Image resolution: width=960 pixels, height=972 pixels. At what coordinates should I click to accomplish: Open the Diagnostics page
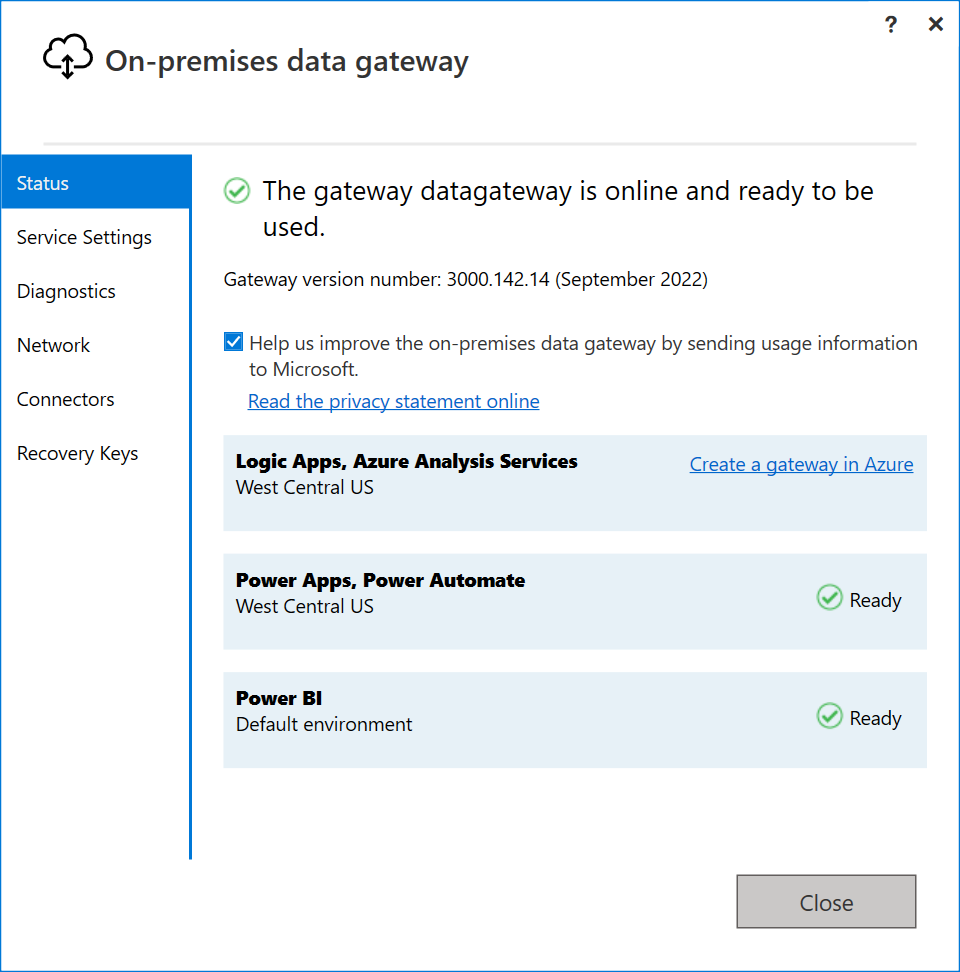66,291
